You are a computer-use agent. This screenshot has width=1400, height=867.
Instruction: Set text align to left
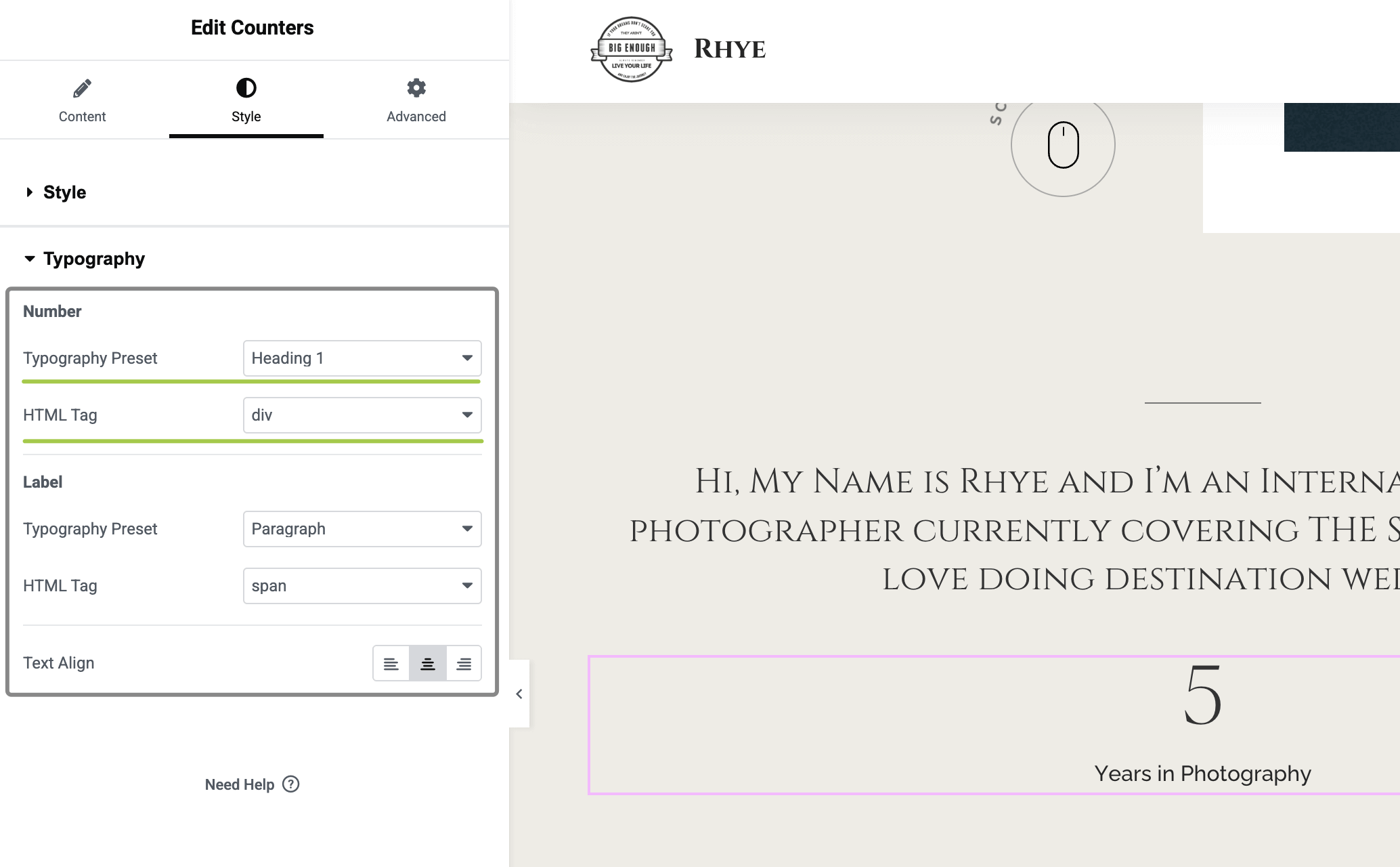point(391,664)
